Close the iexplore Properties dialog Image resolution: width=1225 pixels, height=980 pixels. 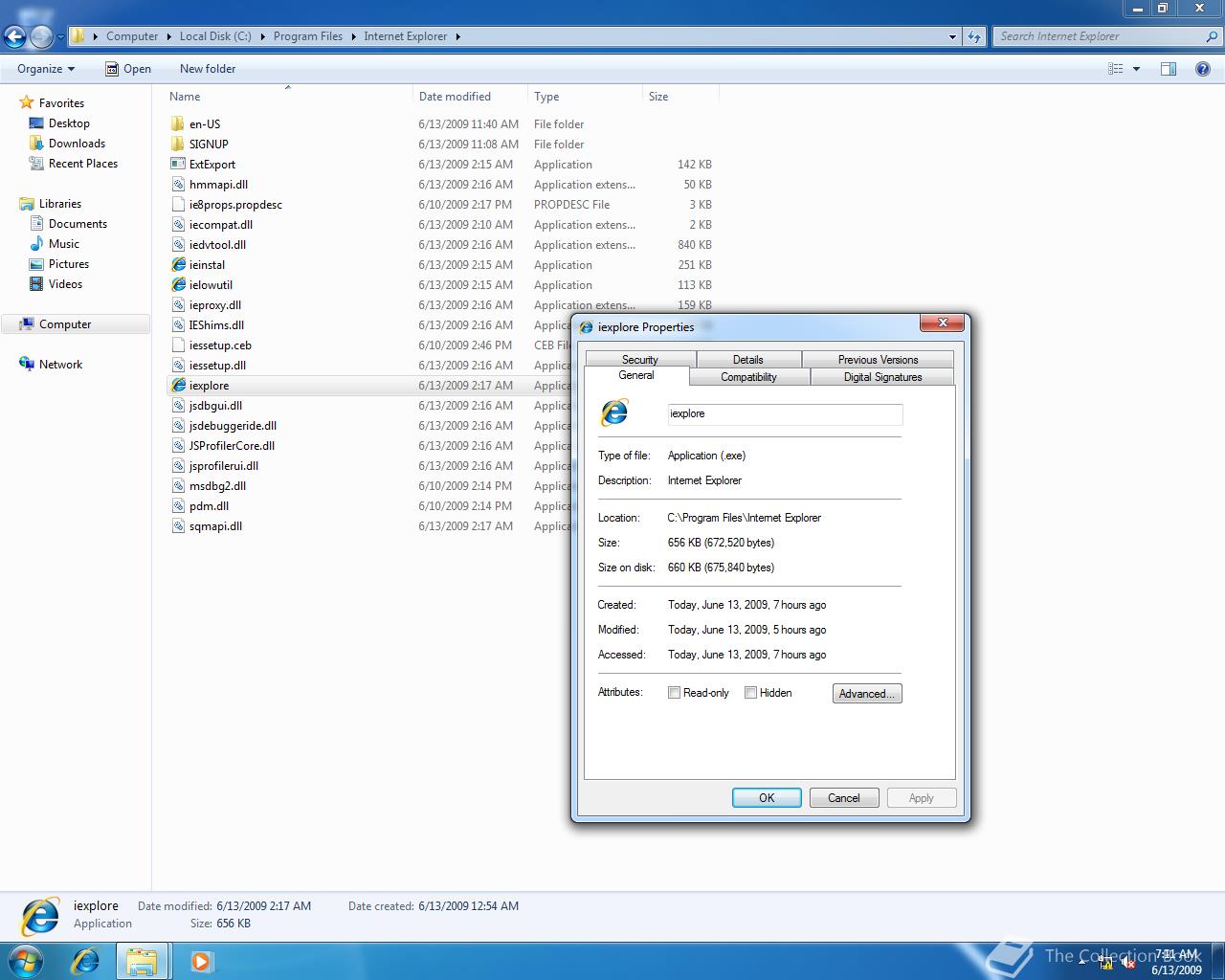(942, 323)
